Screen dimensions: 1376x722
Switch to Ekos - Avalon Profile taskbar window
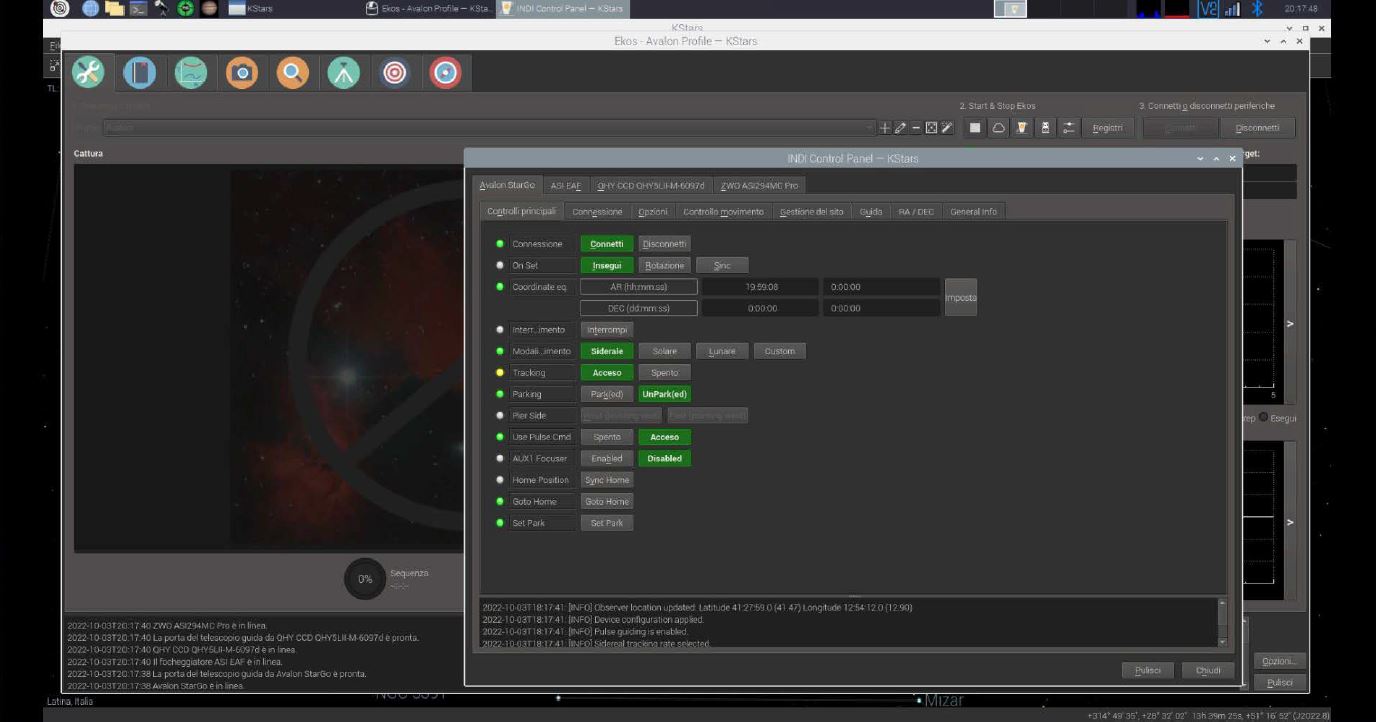pyautogui.click(x=431, y=9)
